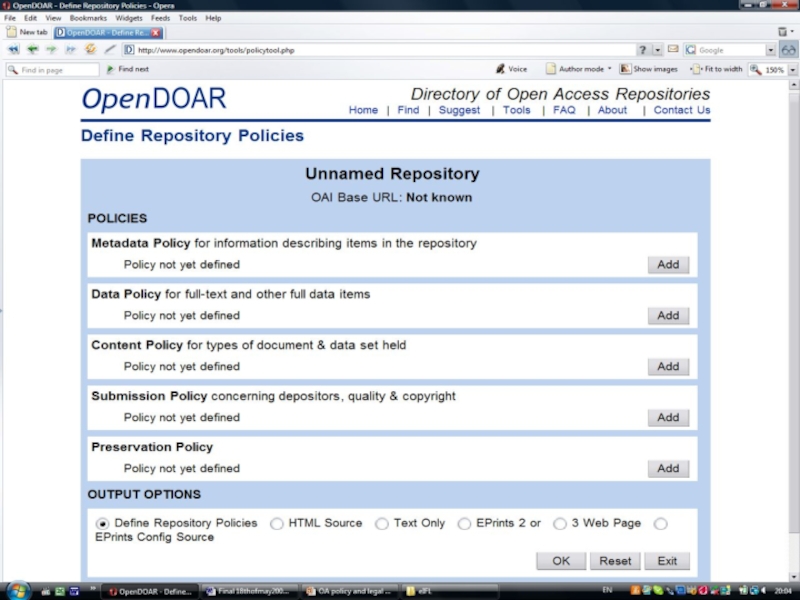Screen dimensions: 800x600
Task: Expand the Author mode dropdown
Action: click(610, 70)
